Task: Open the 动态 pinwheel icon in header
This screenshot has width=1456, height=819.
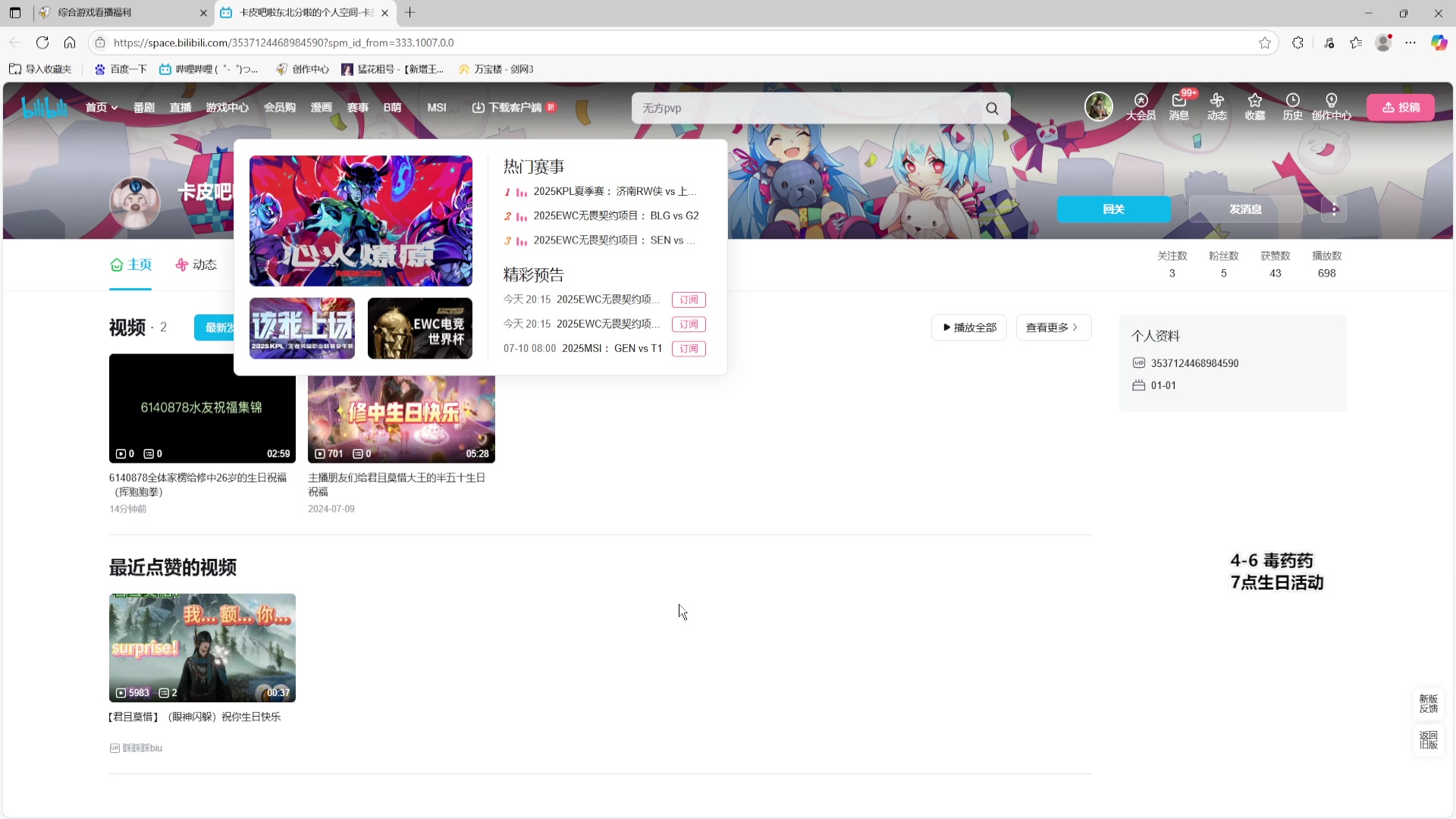Action: [x=1217, y=107]
